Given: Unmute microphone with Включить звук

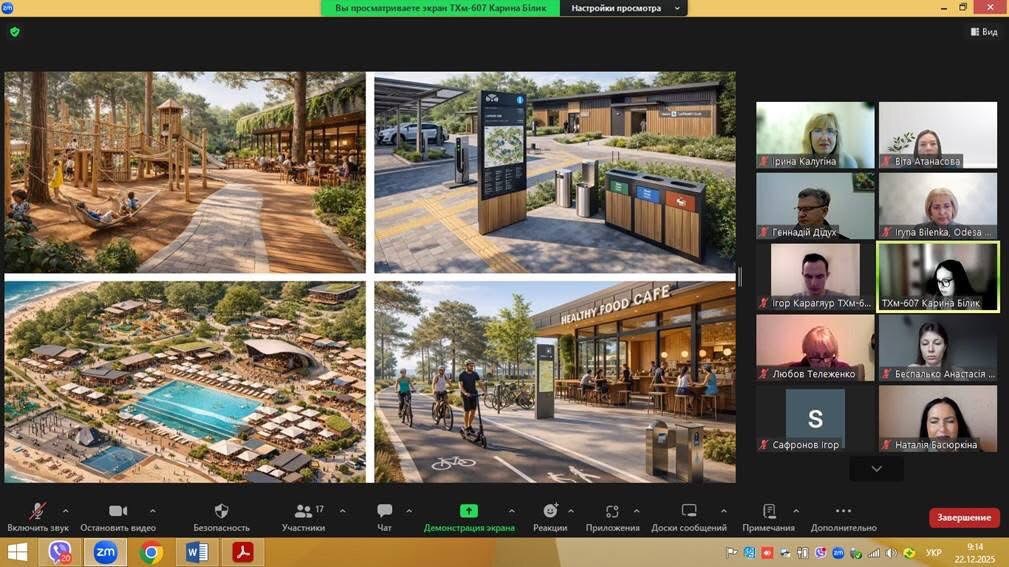Looking at the screenshot, I should (38, 512).
